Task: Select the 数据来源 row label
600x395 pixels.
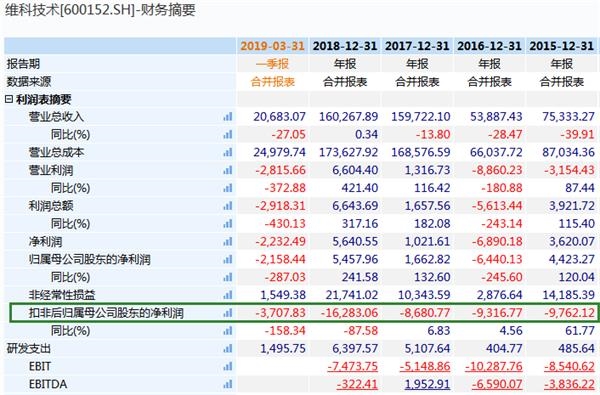Action: [x=29, y=82]
